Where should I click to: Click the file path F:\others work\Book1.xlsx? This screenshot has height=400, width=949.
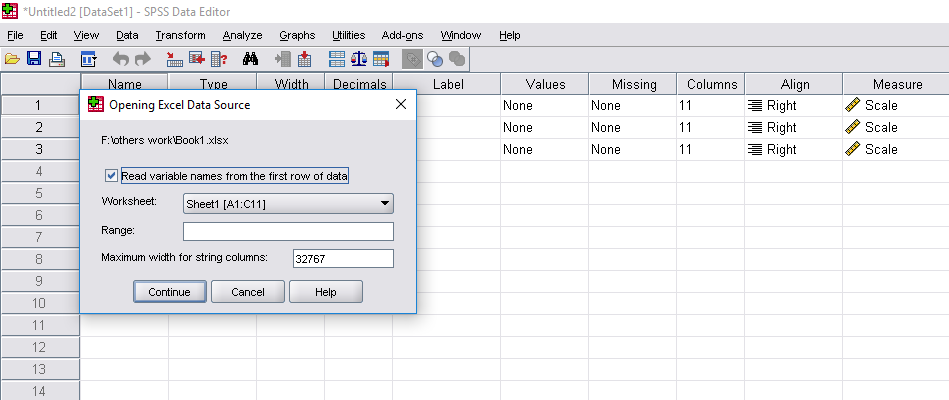click(x=165, y=140)
